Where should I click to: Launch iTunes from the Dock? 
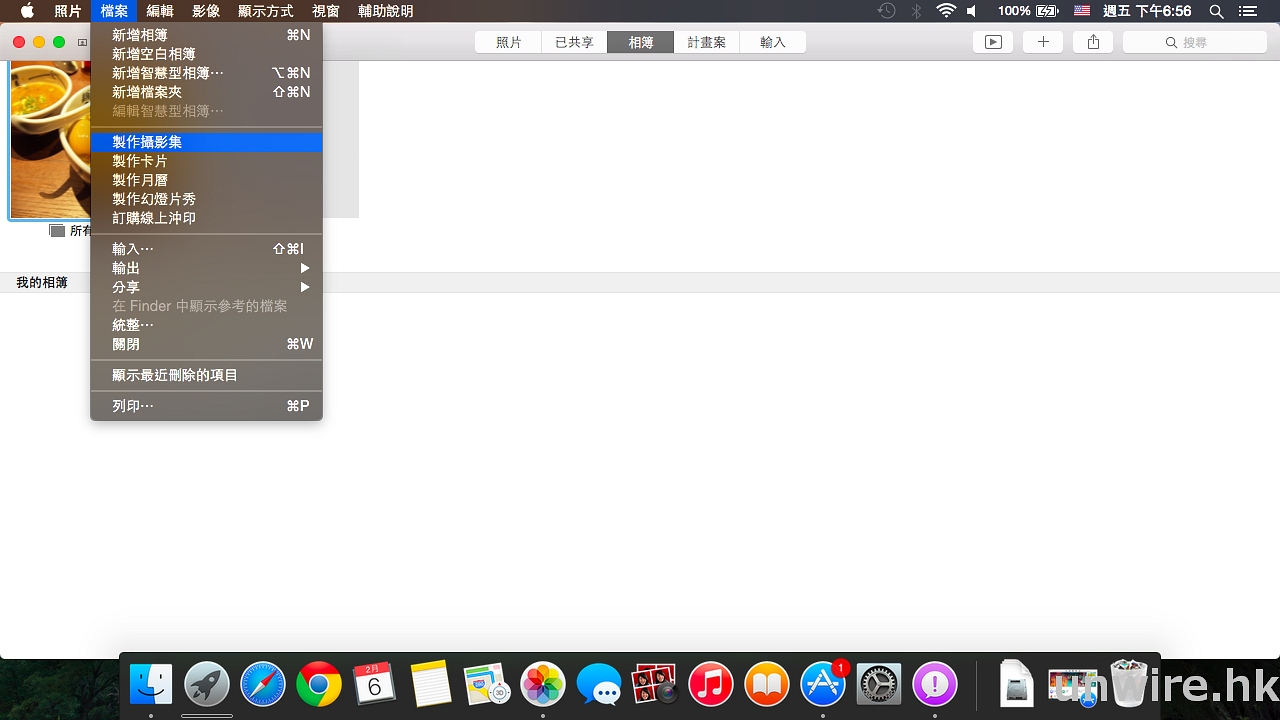pyautogui.click(x=711, y=685)
